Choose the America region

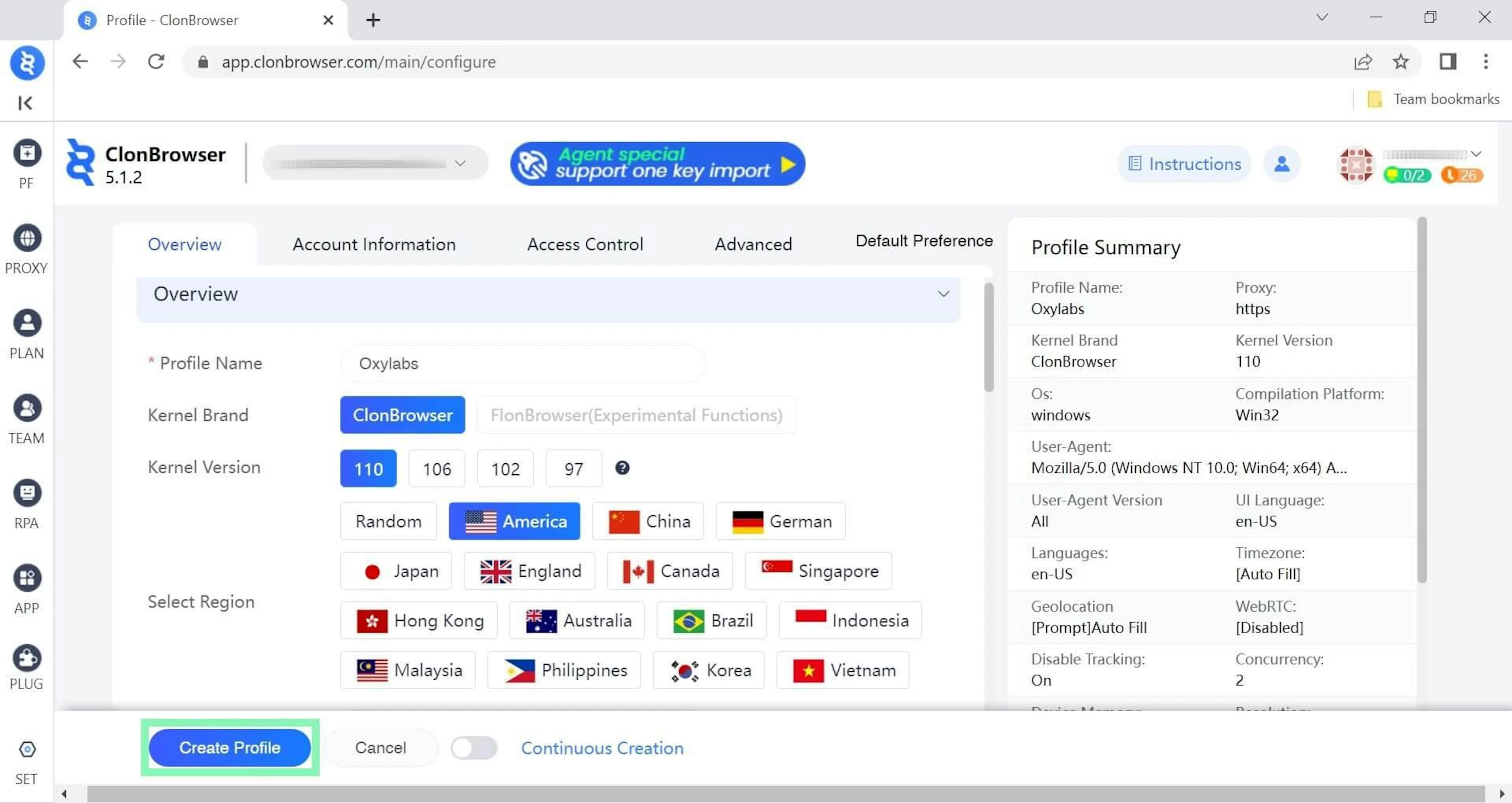514,521
